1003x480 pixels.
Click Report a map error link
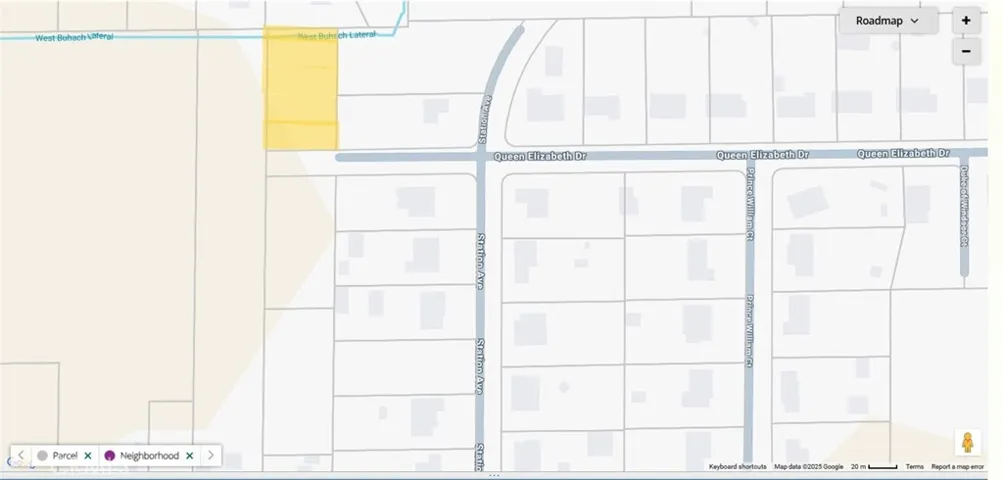(x=958, y=467)
